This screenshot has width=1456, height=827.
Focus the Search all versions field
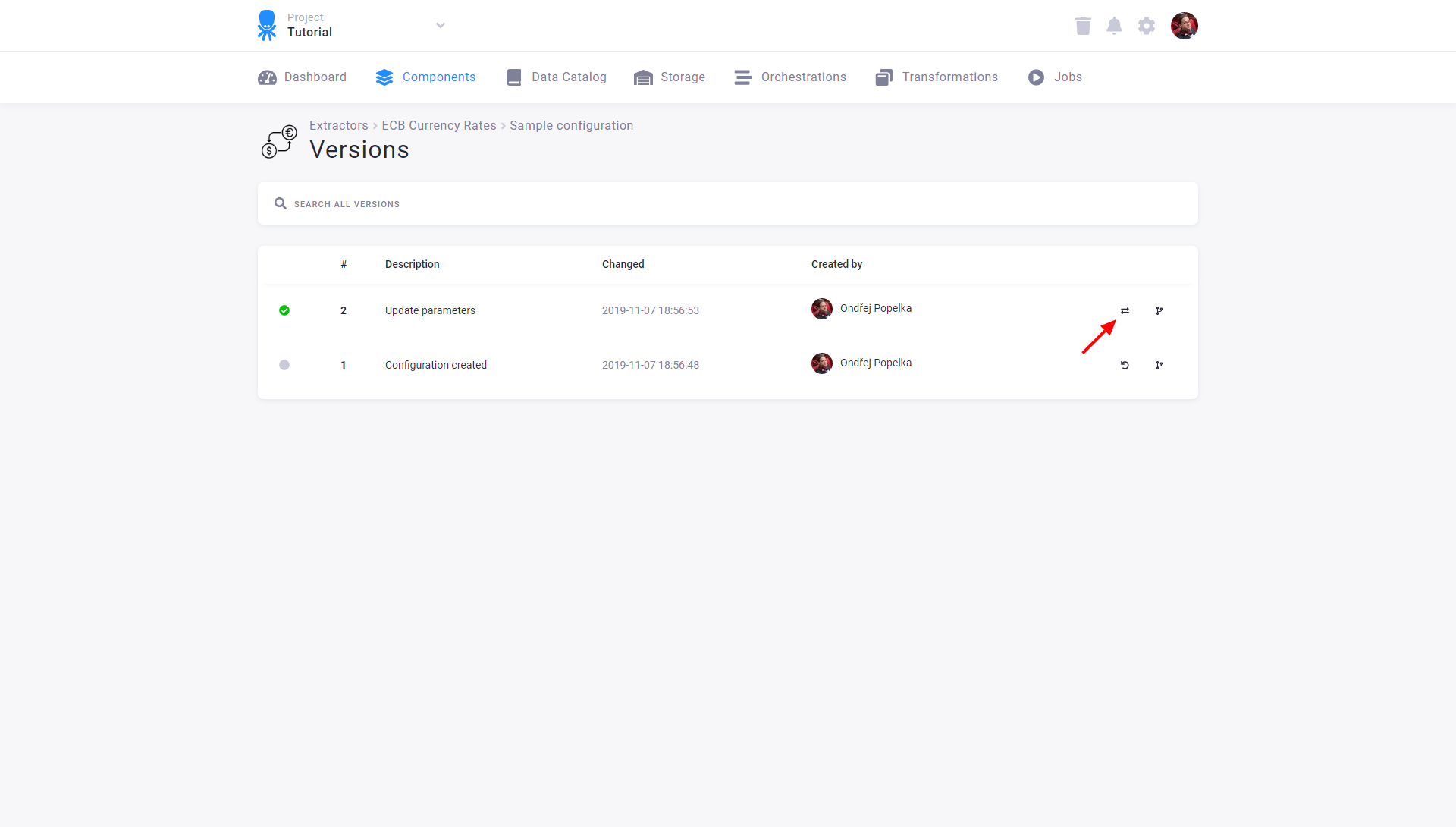[x=728, y=203]
